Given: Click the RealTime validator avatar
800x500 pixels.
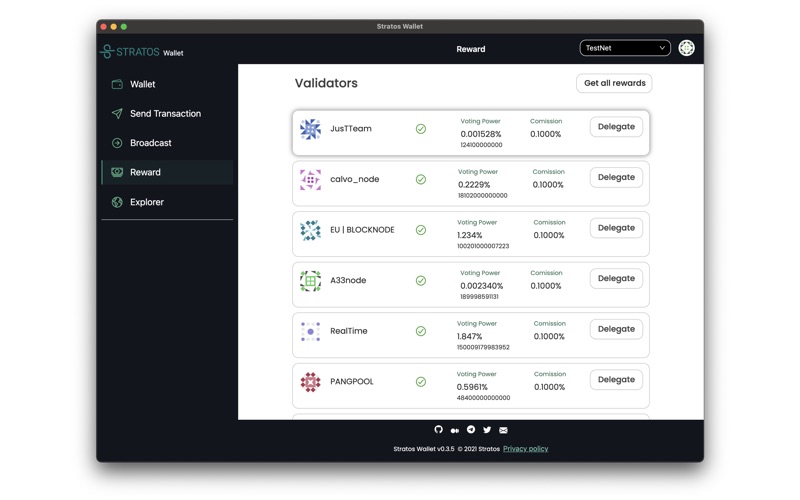Looking at the screenshot, I should pos(310,331).
